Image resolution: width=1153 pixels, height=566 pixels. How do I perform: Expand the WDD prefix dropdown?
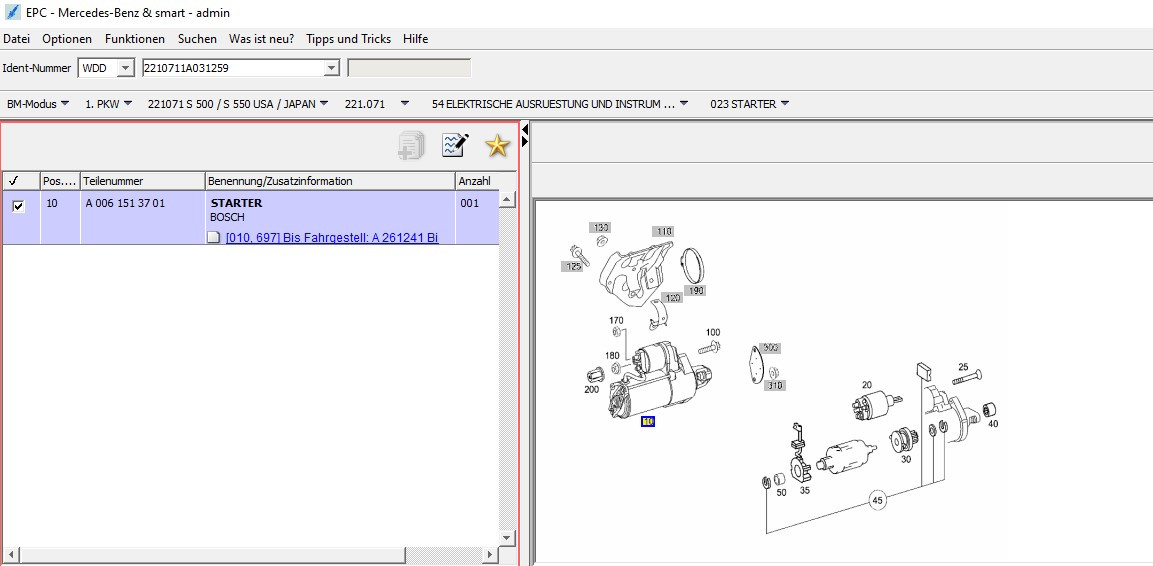(x=125, y=68)
